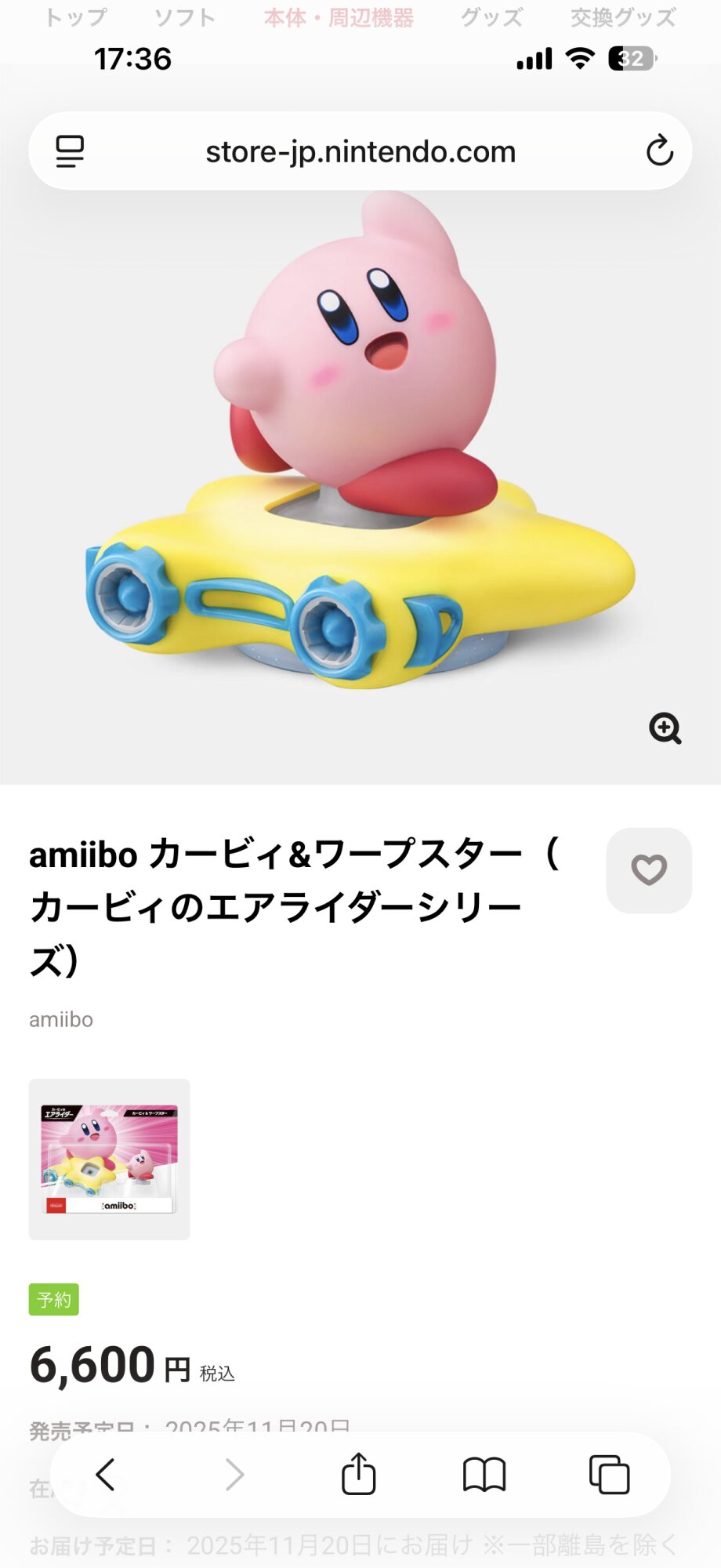Select the amiibo package thumbnail image
The image size is (721, 1568).
point(110,1160)
